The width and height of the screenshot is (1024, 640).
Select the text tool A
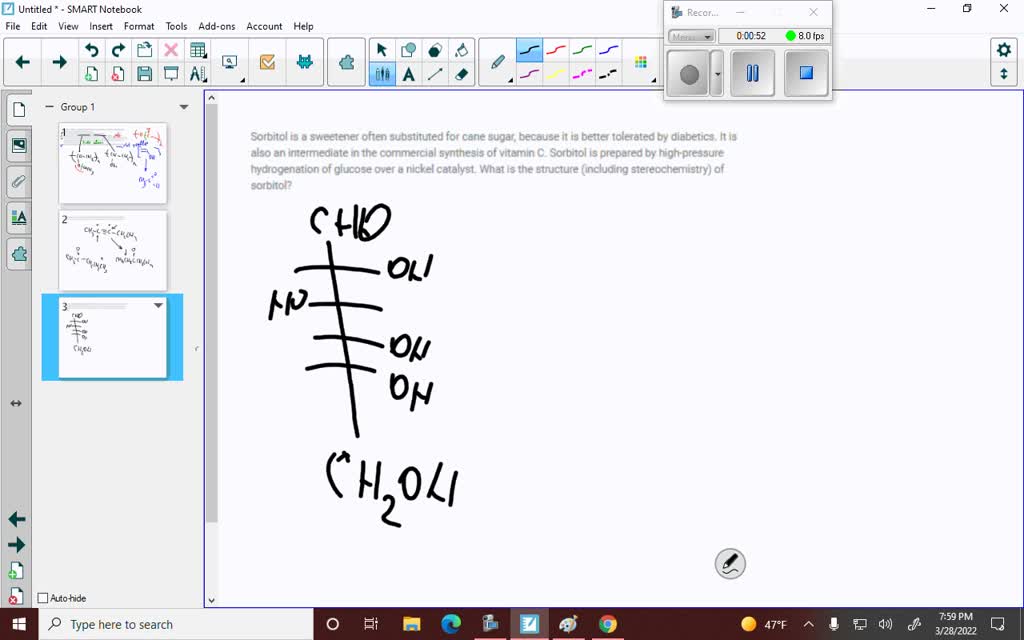pos(408,74)
